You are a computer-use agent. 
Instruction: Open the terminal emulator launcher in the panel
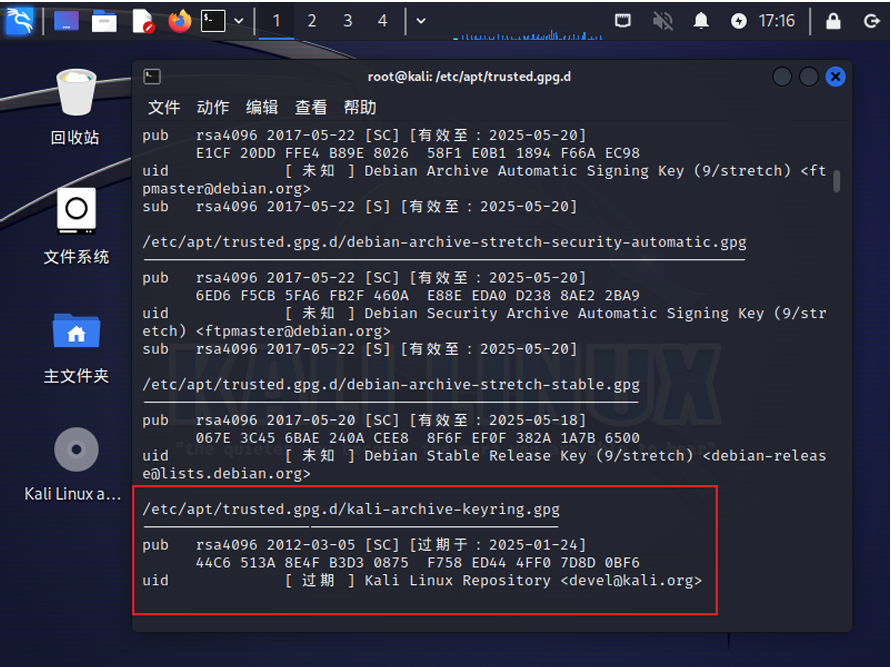[x=212, y=21]
